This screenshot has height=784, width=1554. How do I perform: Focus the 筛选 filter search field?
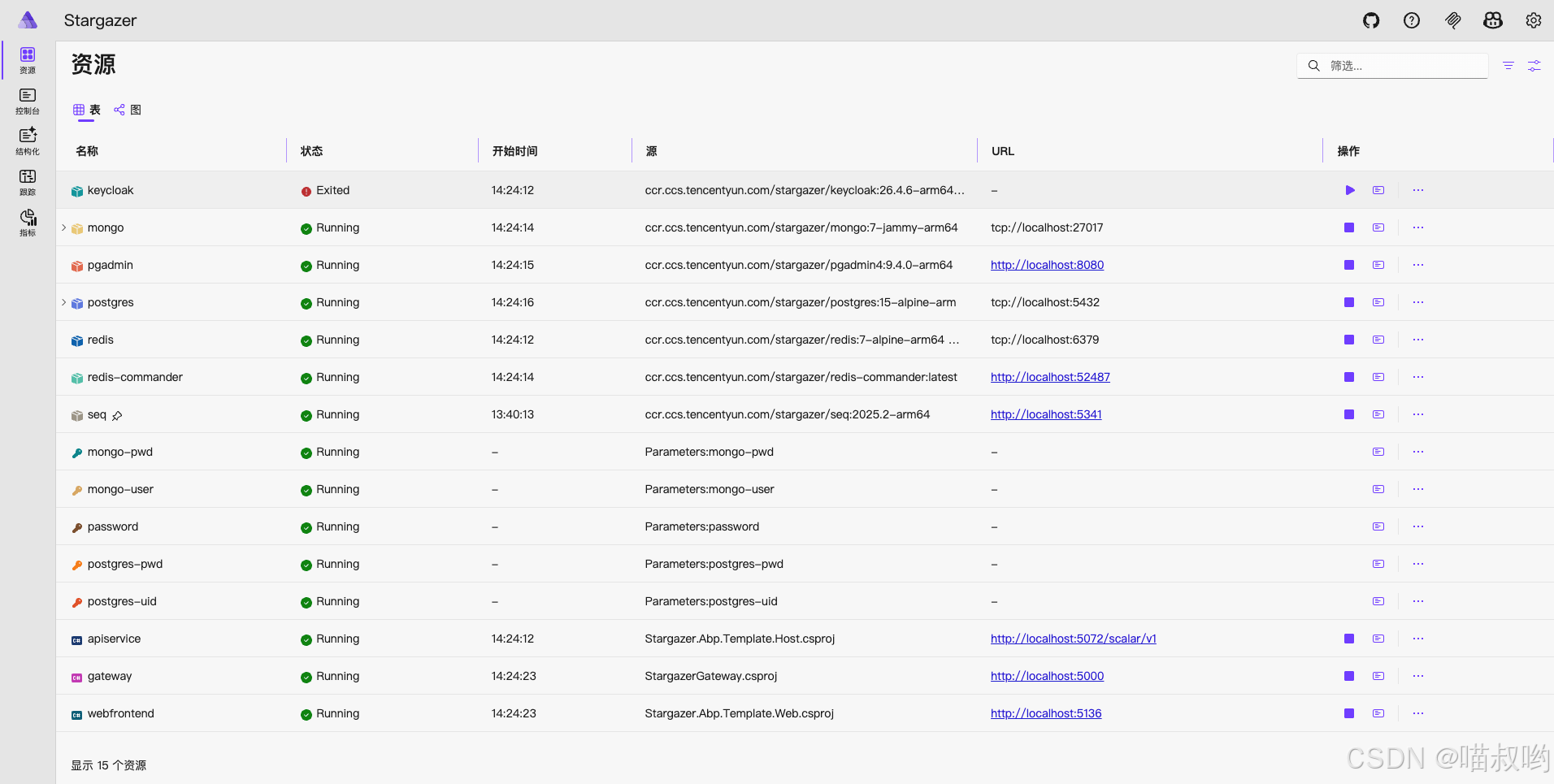[1392, 66]
